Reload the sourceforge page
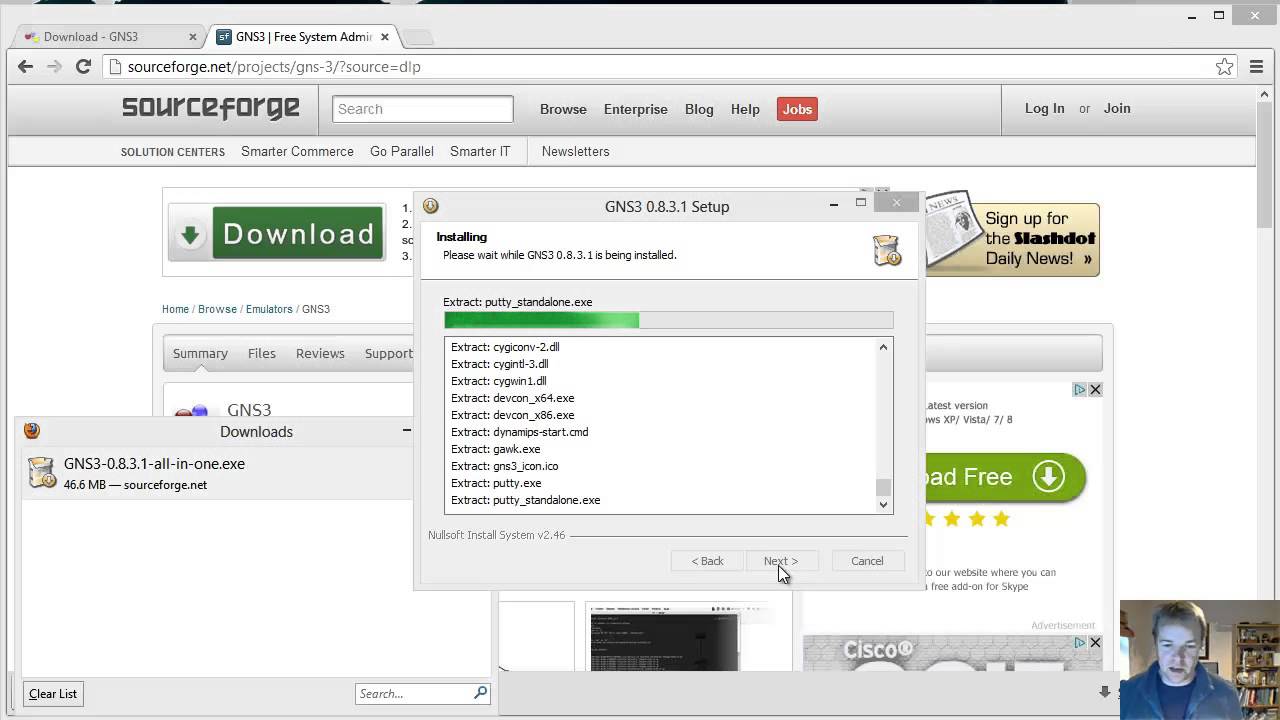Viewport: 1280px width, 720px height. (83, 67)
